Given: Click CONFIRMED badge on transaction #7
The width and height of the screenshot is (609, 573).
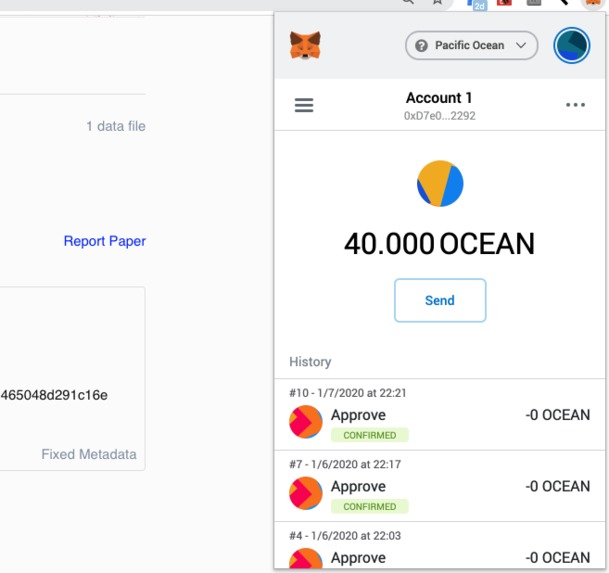Looking at the screenshot, I should pyautogui.click(x=370, y=507).
